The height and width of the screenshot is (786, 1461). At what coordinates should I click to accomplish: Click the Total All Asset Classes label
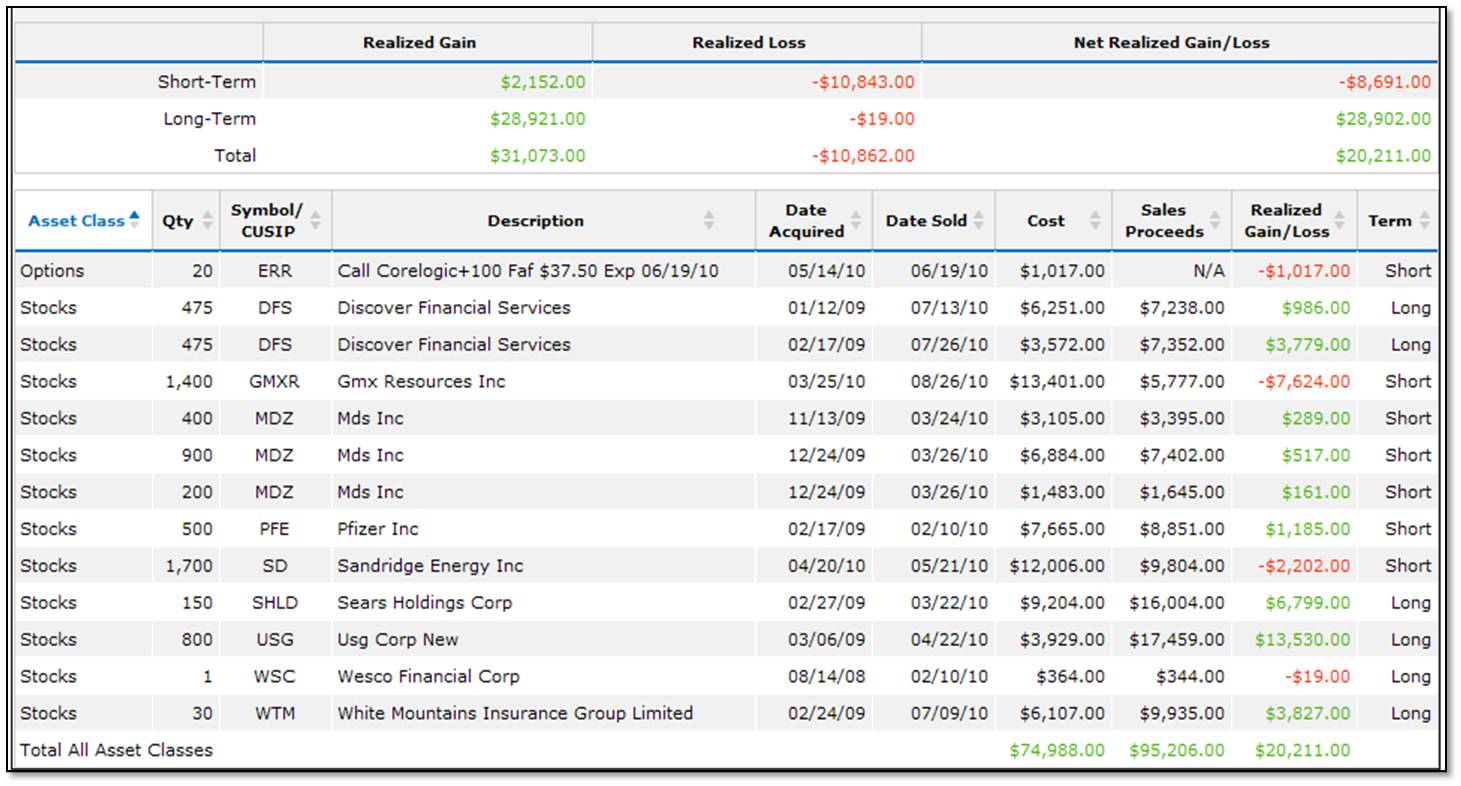(116, 750)
